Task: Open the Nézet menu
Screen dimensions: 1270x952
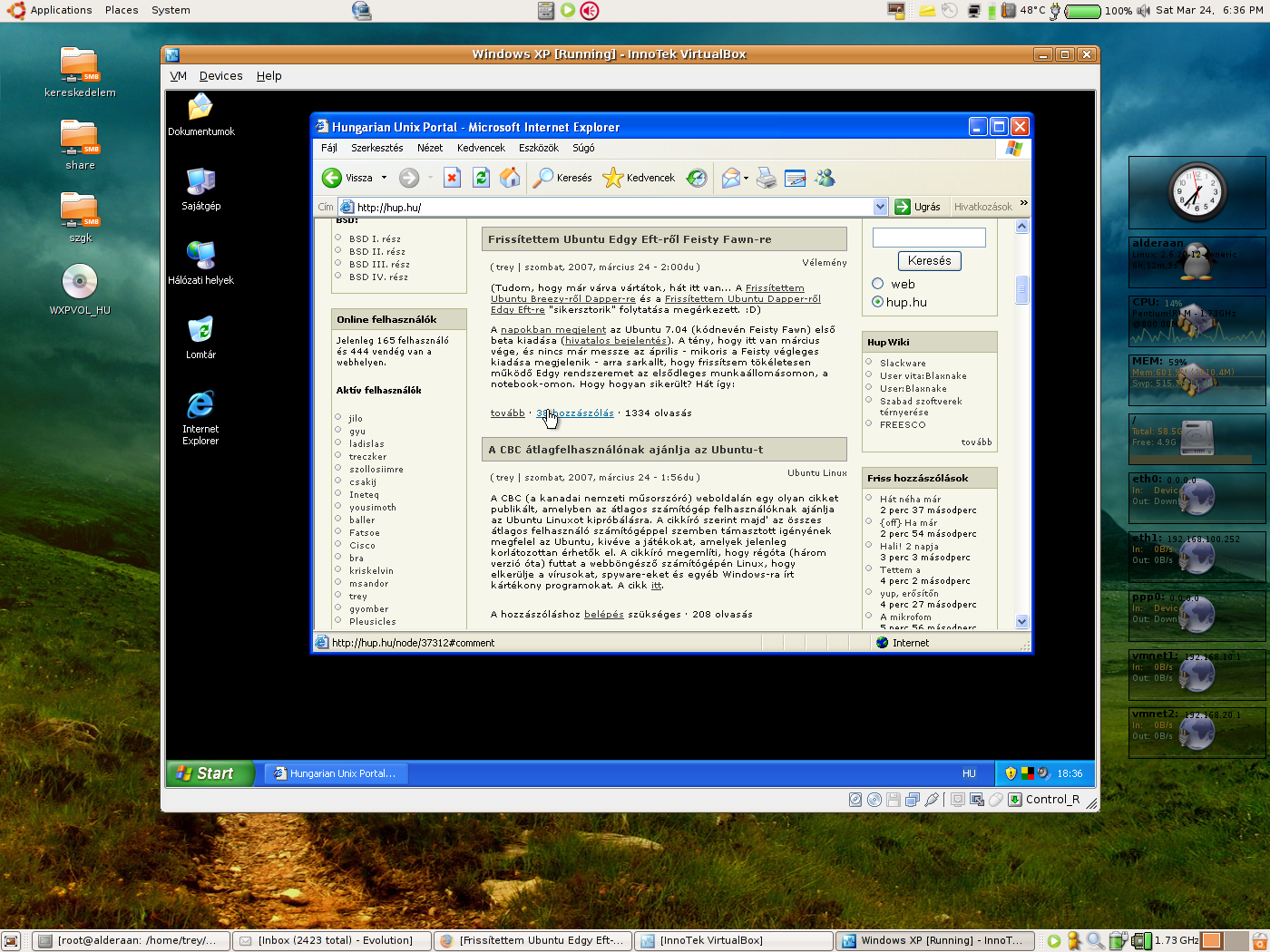Action: click(430, 148)
